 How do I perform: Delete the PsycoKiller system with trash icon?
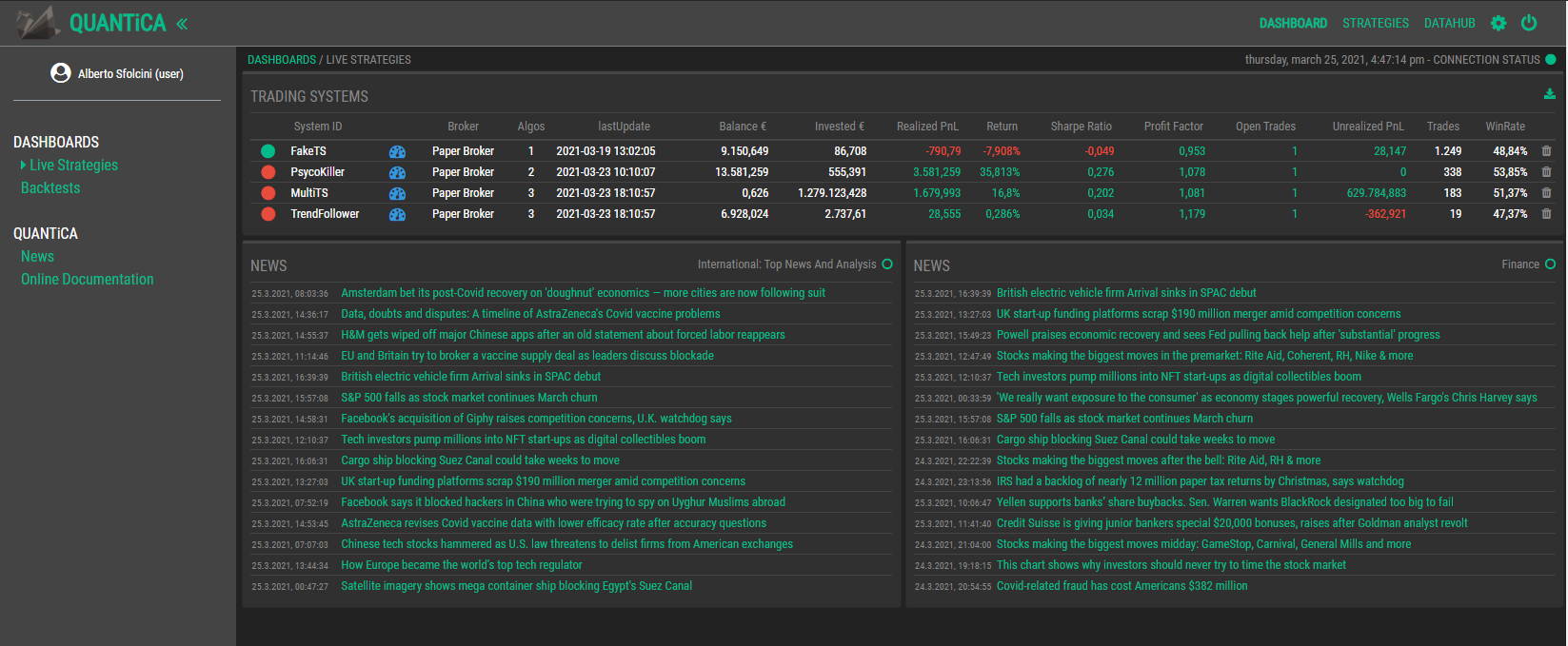click(1546, 172)
